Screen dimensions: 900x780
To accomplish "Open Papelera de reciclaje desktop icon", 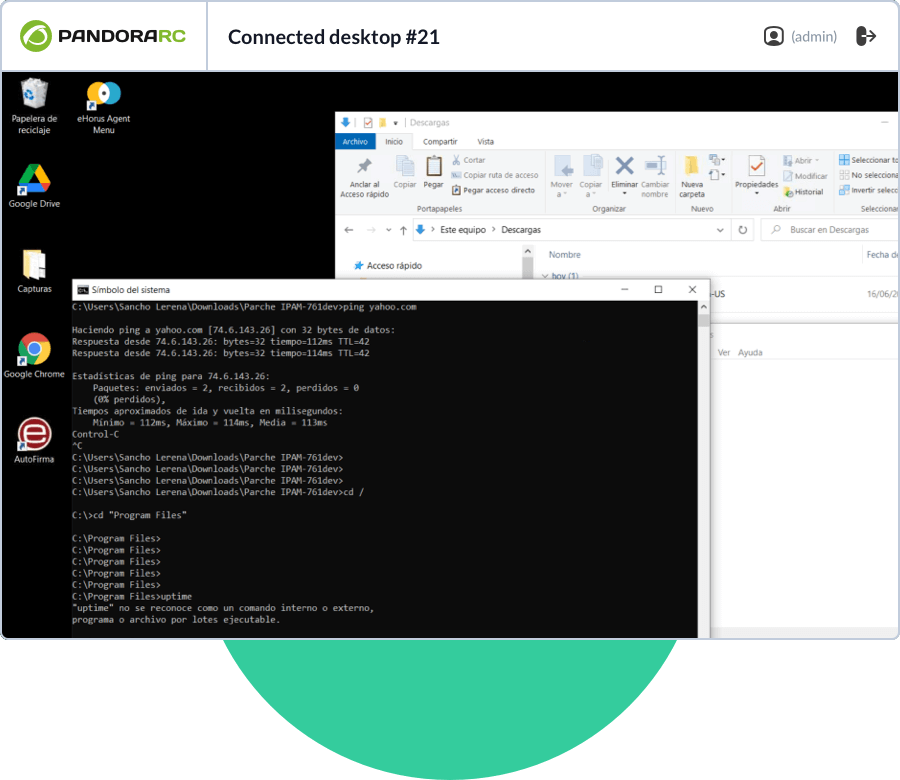I will [x=34, y=106].
